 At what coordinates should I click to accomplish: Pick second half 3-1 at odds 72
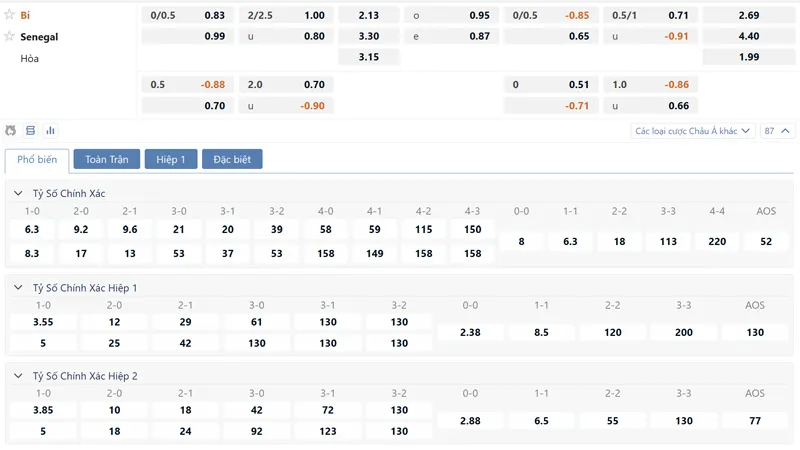(328, 410)
